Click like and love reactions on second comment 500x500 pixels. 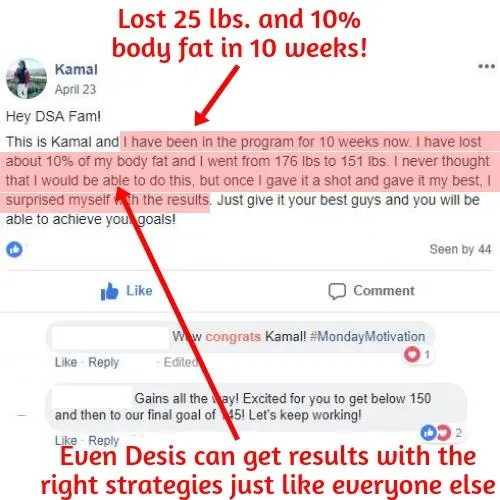(x=436, y=433)
